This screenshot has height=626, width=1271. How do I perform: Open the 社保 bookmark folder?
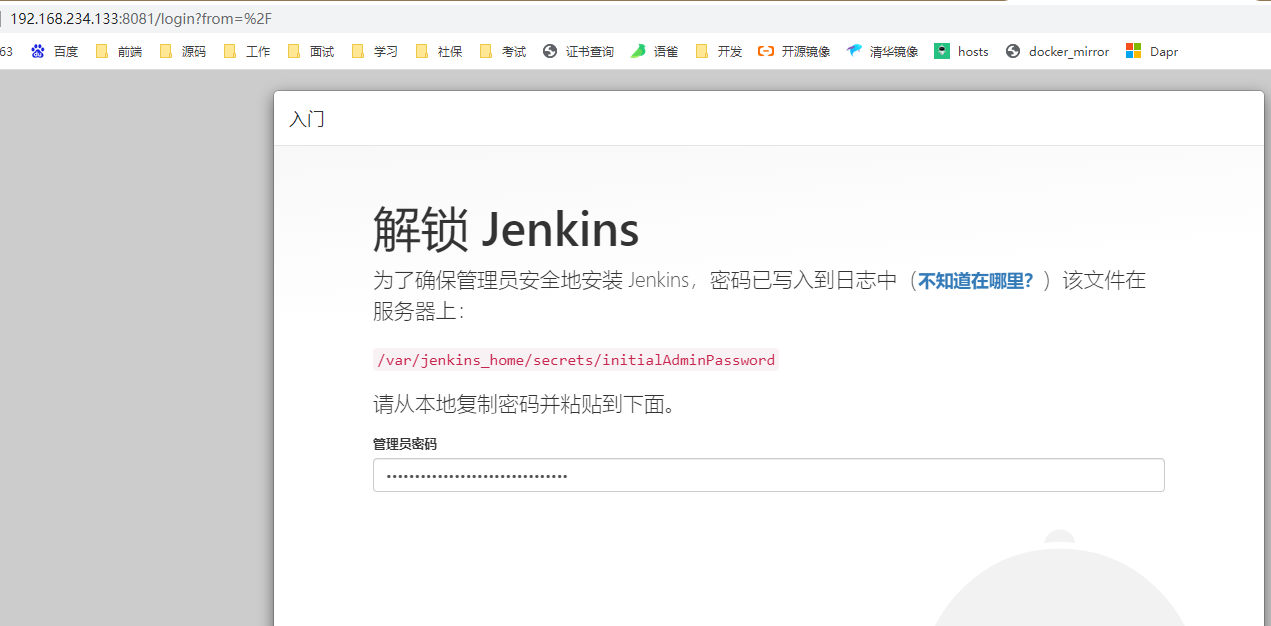pyautogui.click(x=438, y=51)
